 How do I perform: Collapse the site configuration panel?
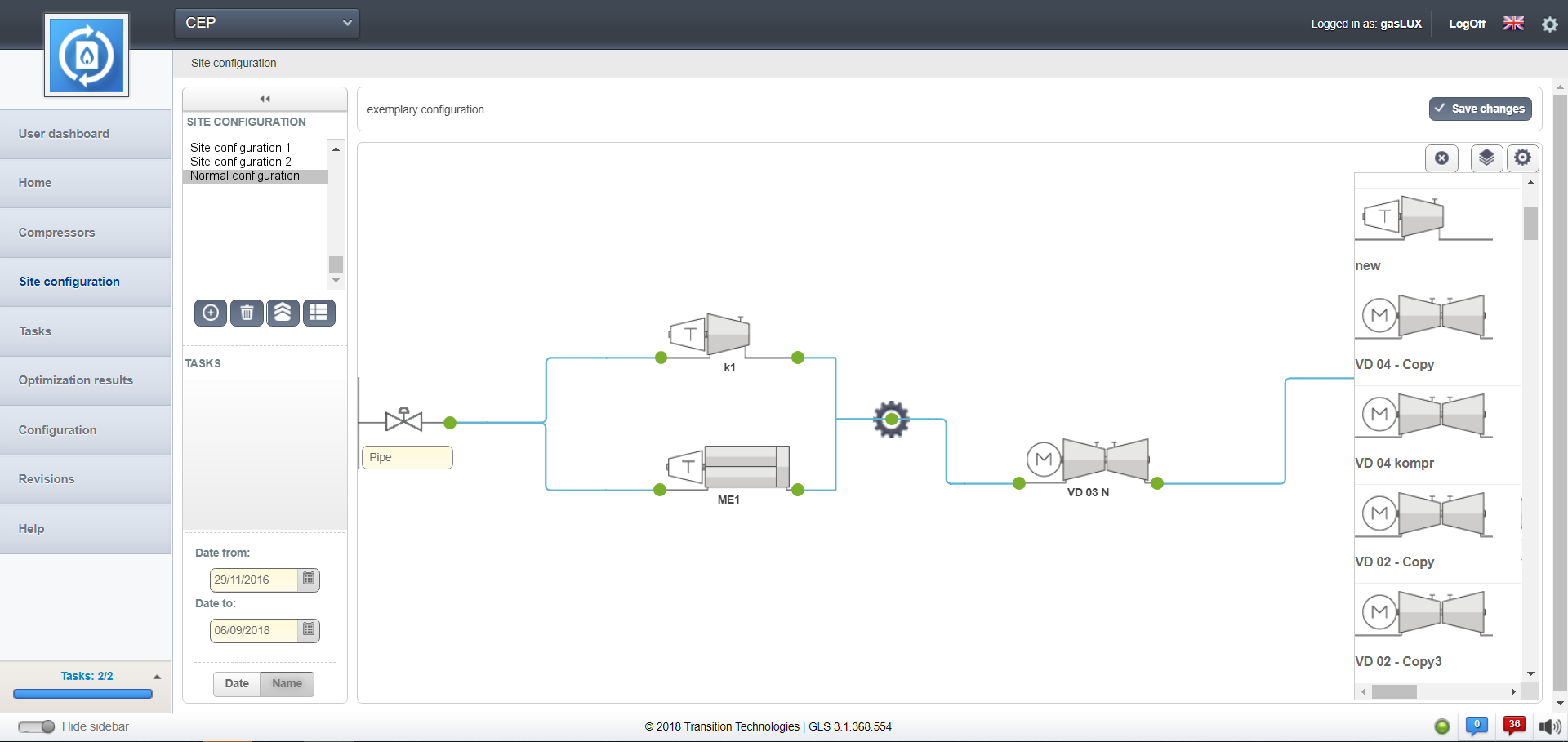pyautogui.click(x=265, y=99)
